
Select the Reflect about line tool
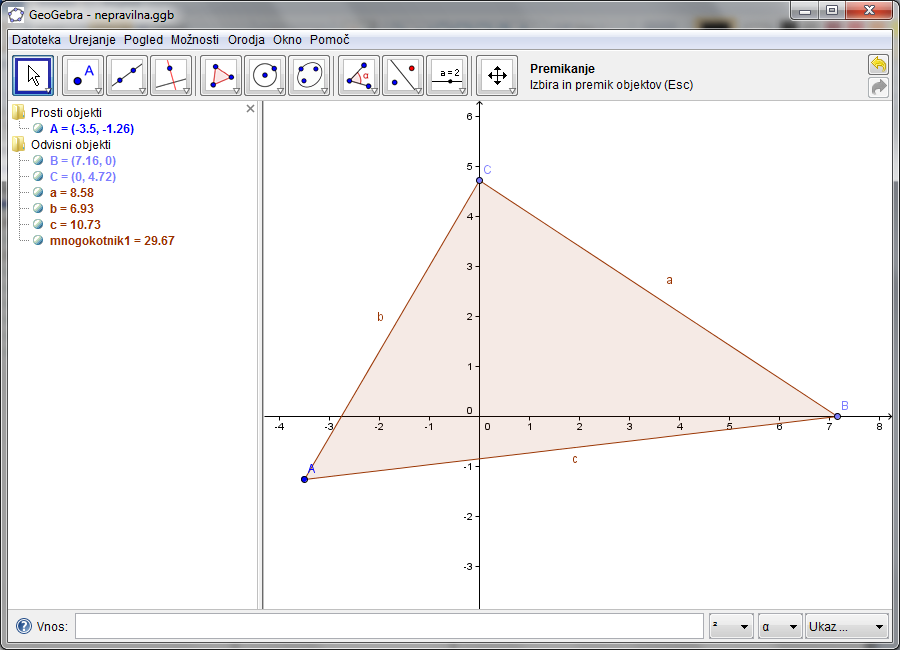click(403, 76)
